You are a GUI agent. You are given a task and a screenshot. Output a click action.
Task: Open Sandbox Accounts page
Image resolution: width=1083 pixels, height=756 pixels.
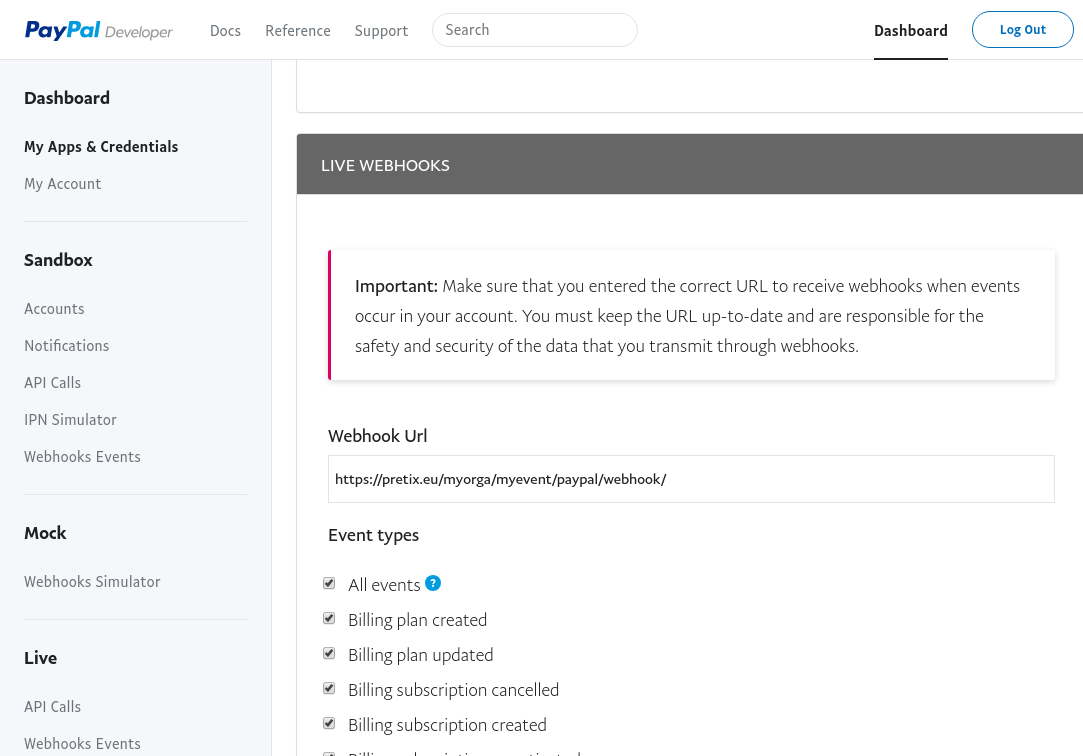tap(54, 309)
